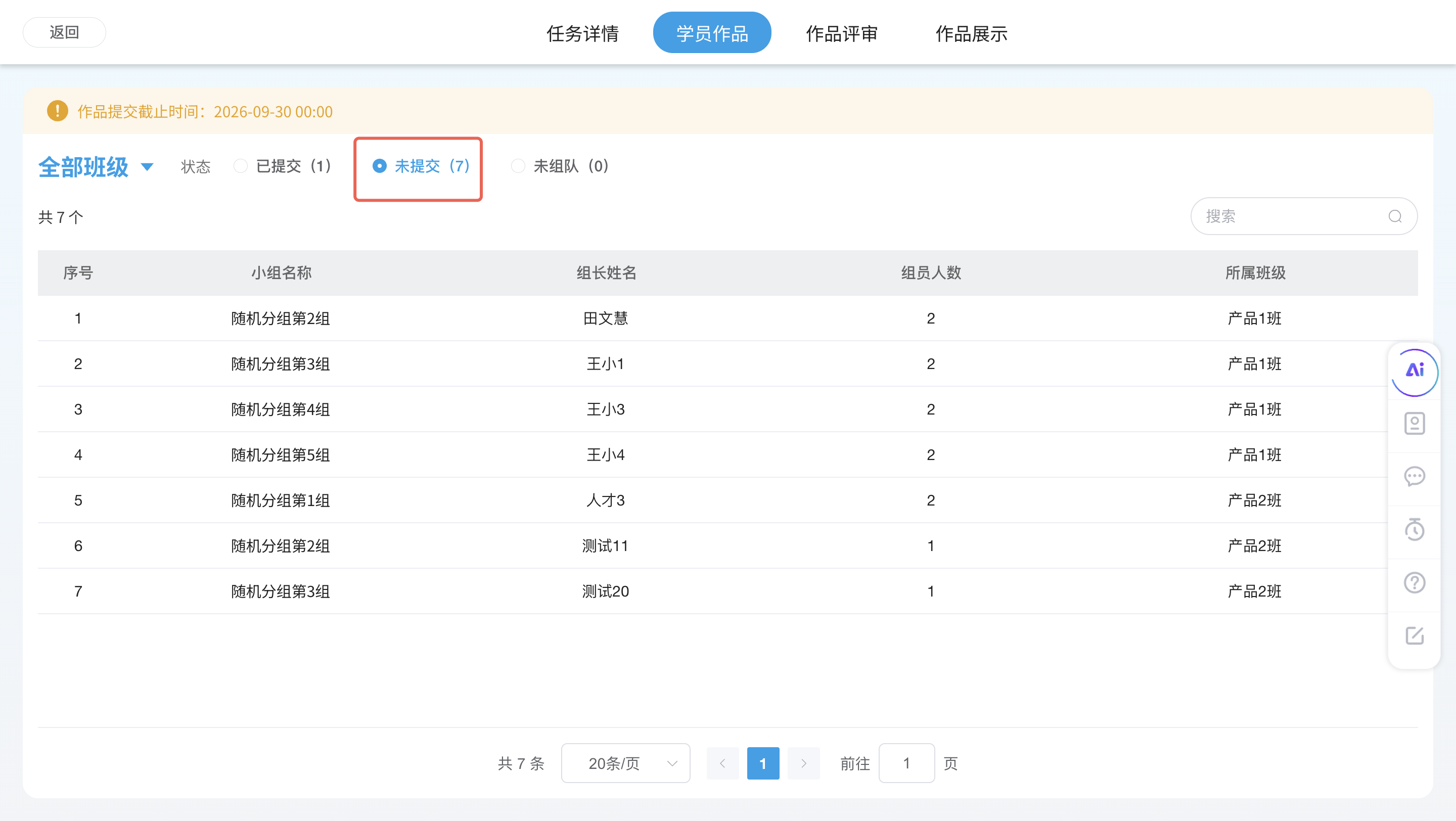Viewport: 1456px width, 821px height.
Task: Click 产品2班 in 人才3 row
Action: point(1254,500)
